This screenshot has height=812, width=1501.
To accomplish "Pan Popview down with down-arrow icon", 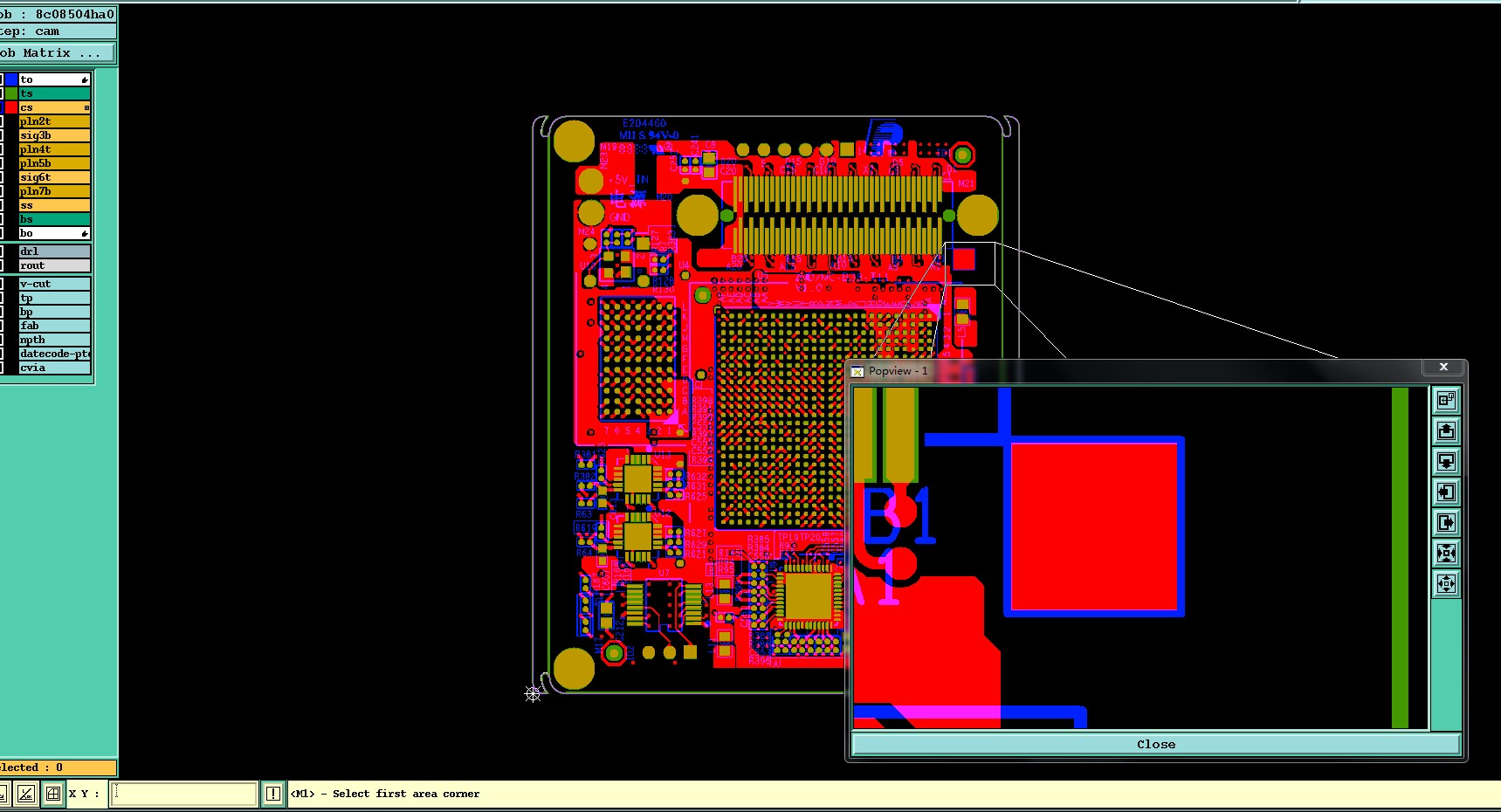I will 1446,461.
